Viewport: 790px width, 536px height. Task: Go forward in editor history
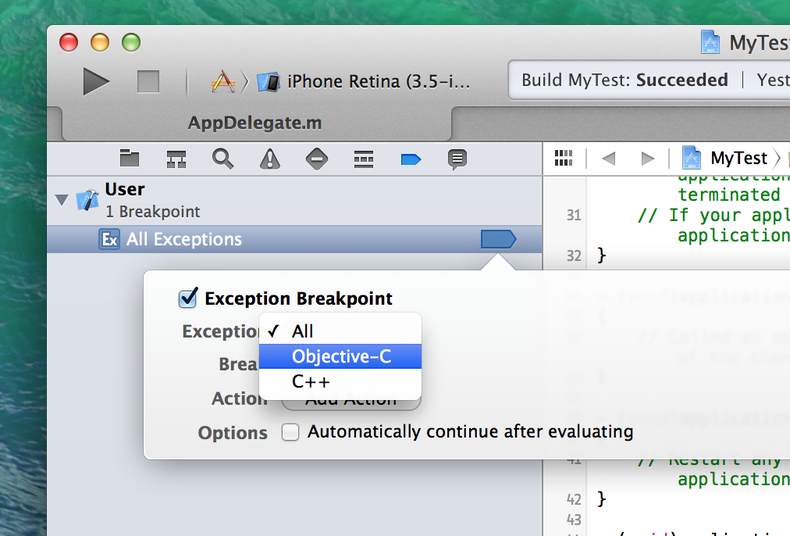point(647,159)
